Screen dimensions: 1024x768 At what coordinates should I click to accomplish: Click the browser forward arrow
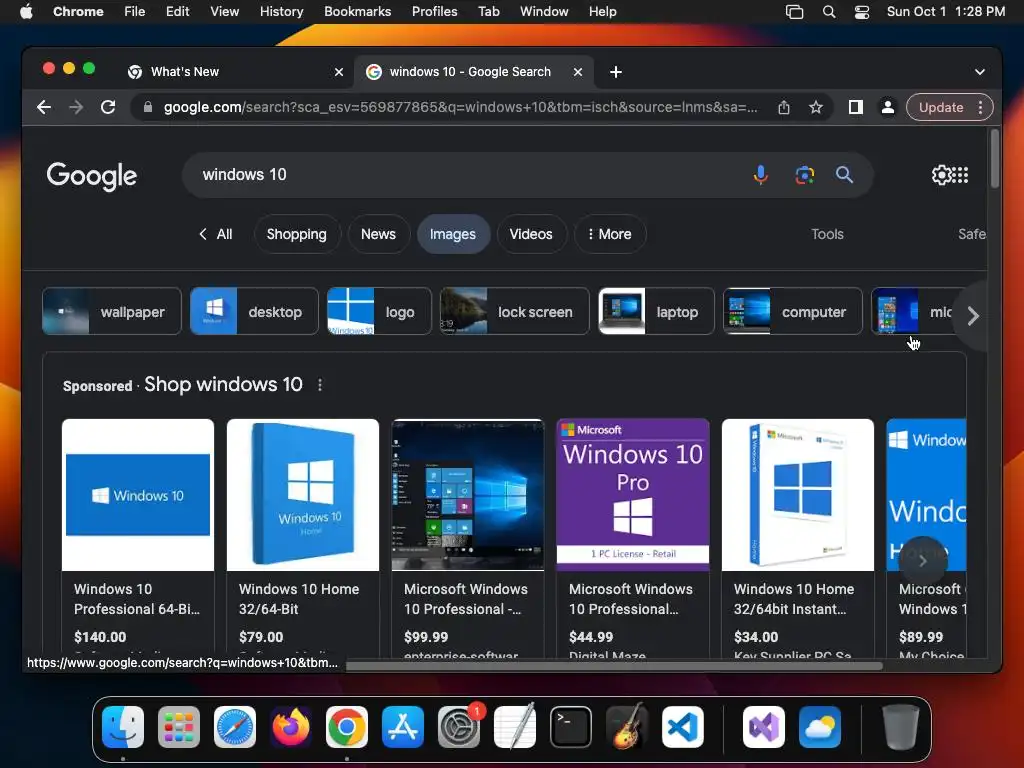(76, 107)
